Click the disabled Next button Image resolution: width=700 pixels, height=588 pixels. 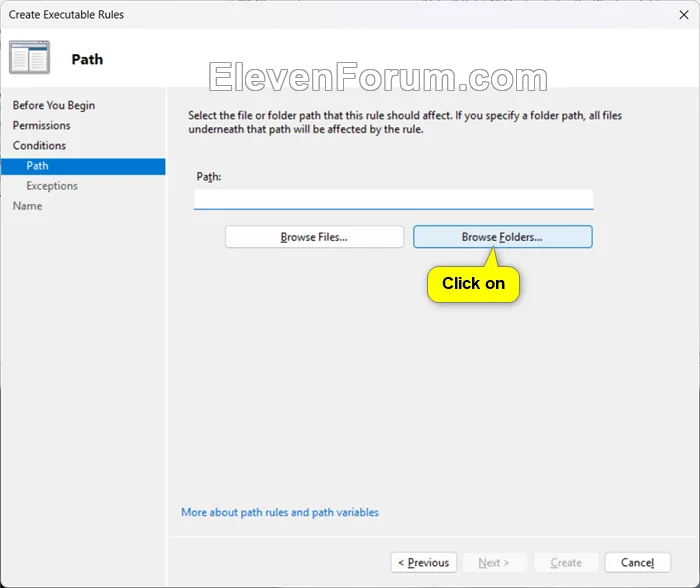point(494,562)
